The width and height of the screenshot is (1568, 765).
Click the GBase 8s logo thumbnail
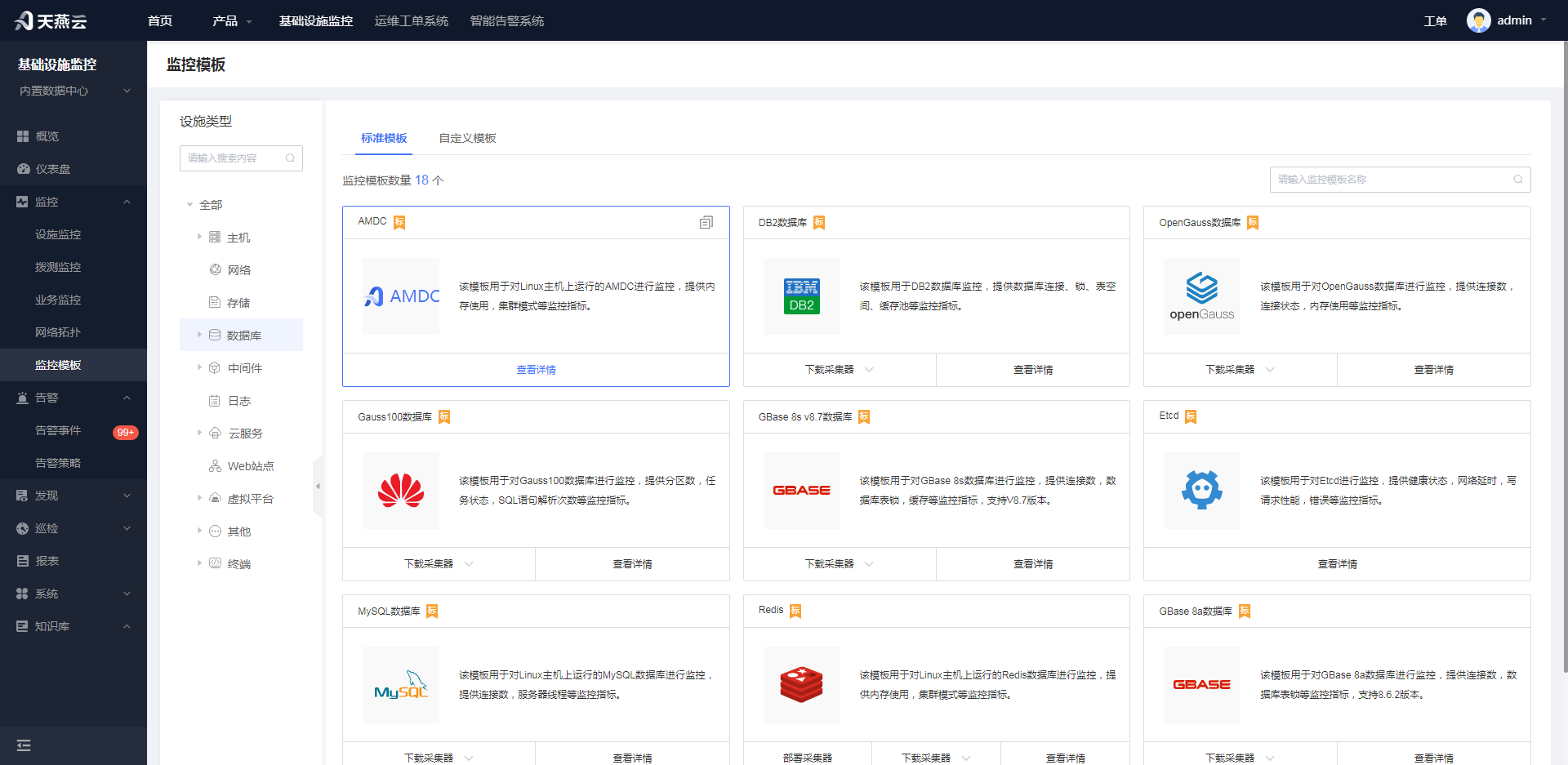point(802,491)
